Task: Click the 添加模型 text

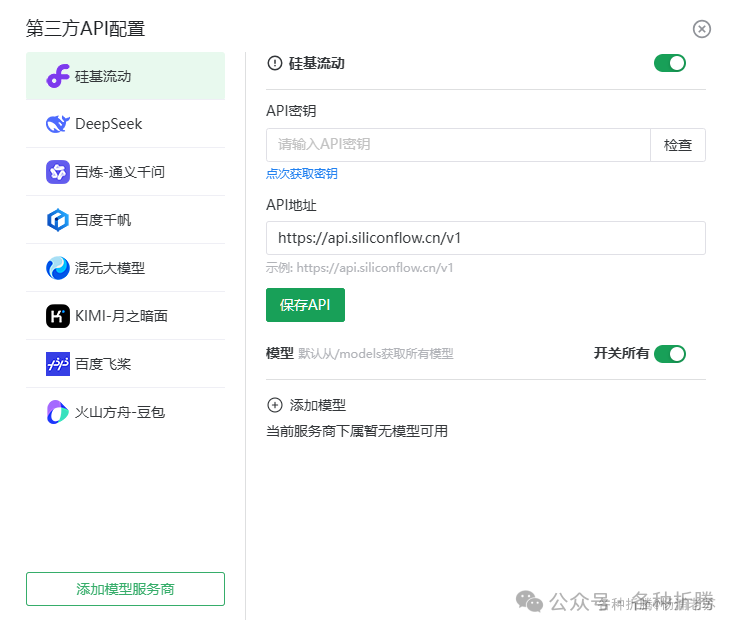Action: [318, 405]
